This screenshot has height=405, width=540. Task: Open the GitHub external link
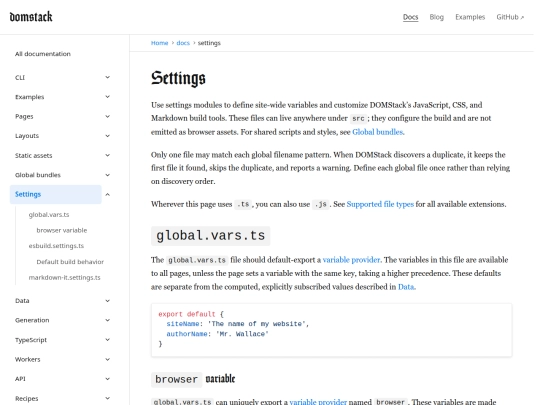click(x=510, y=17)
